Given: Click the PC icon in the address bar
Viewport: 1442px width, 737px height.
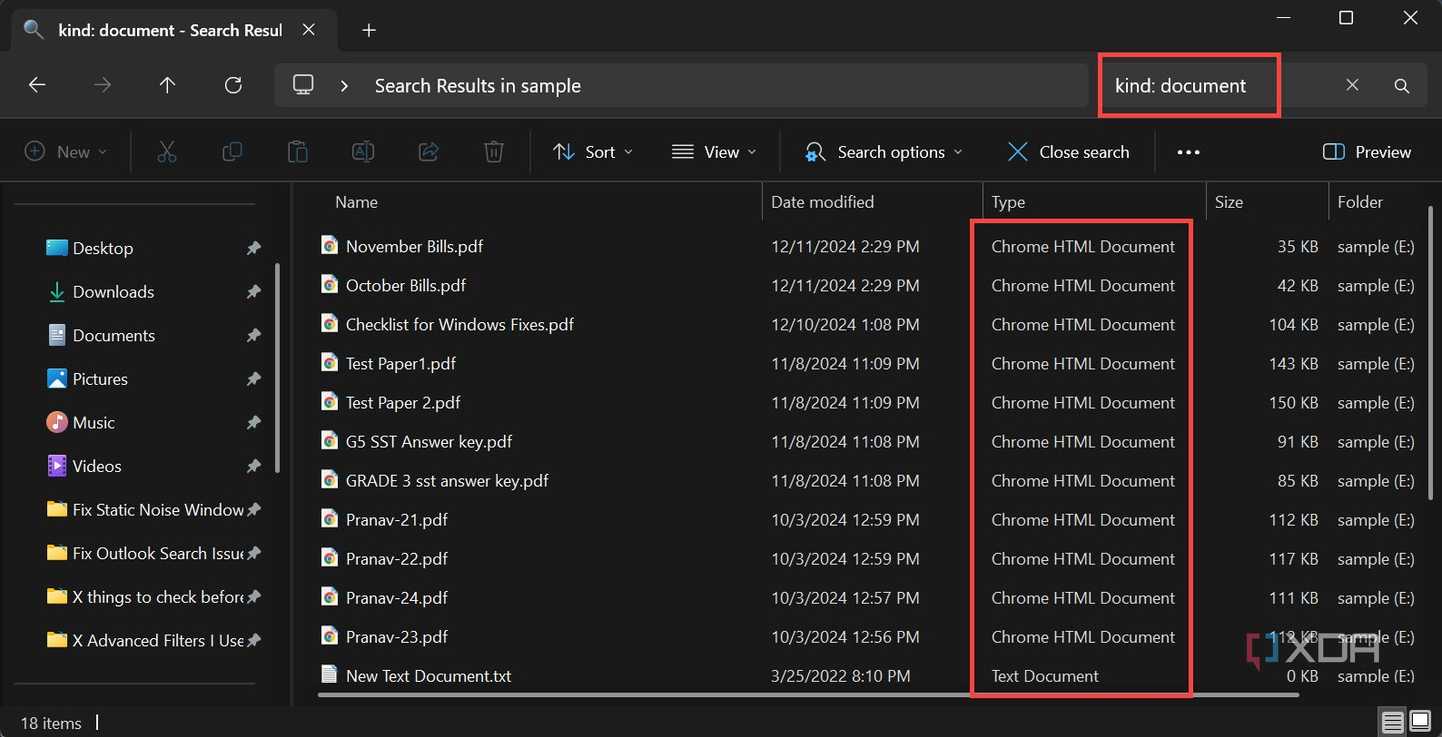Looking at the screenshot, I should pos(303,85).
